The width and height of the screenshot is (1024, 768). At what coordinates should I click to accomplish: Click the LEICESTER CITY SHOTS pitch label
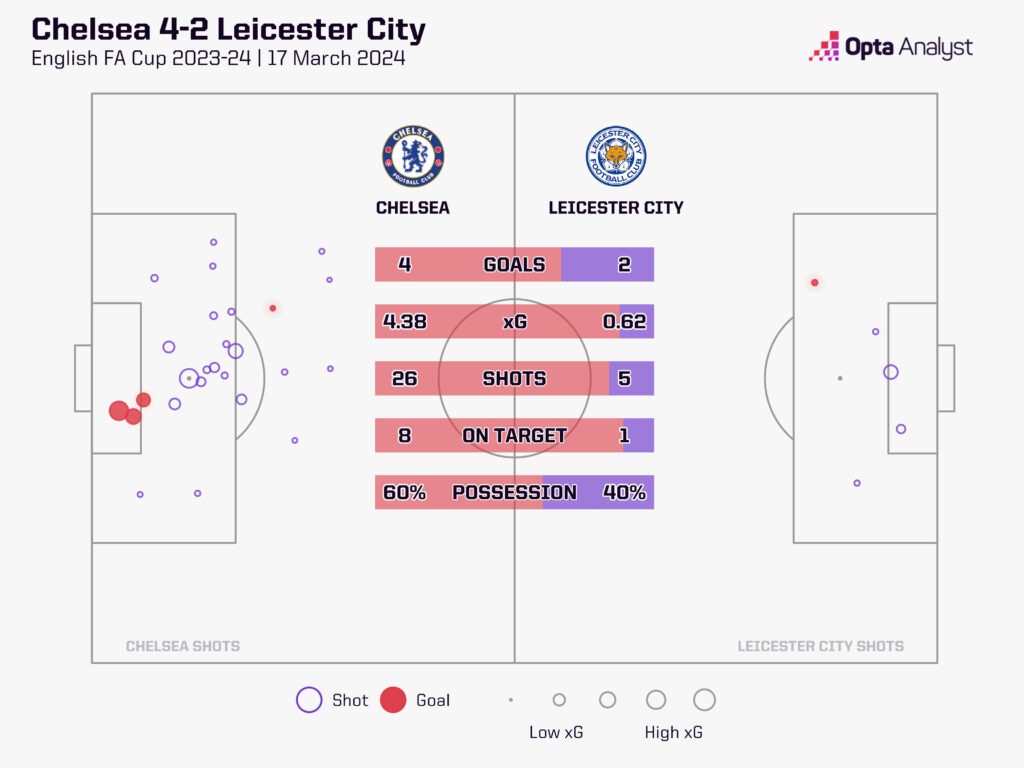[820, 646]
